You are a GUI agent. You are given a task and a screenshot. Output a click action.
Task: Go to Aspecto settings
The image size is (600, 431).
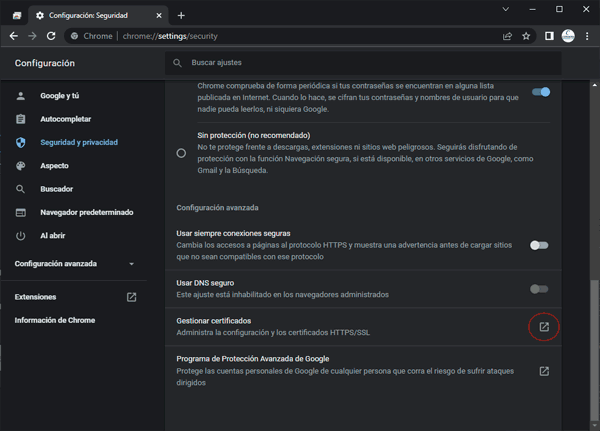(54, 166)
